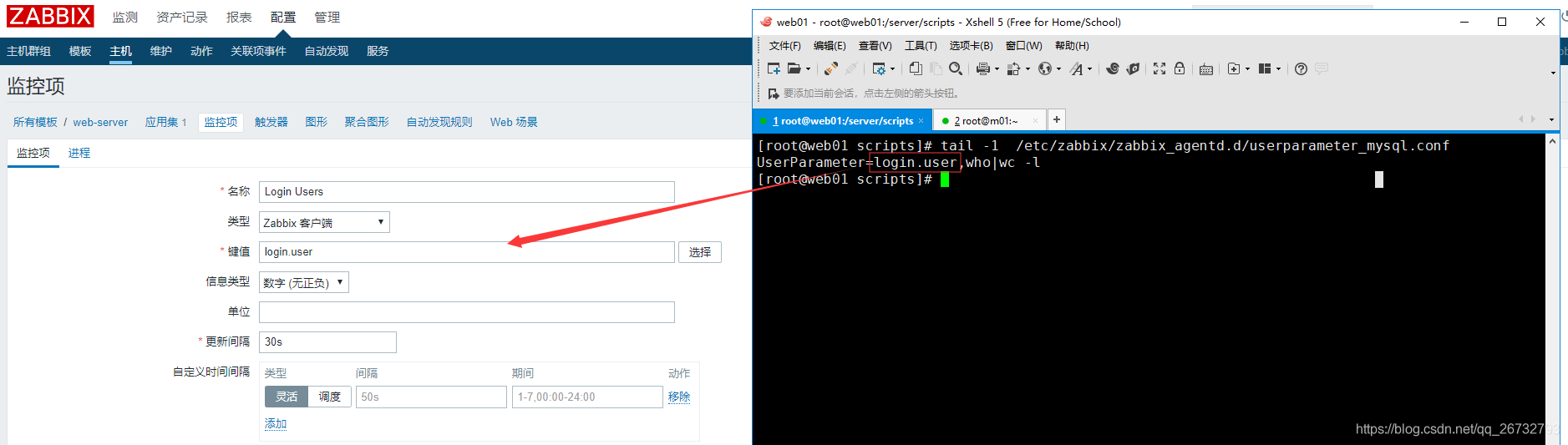1568x445 pixels.
Task: Open the 类型 'Zabbix 客户端' dropdown
Action: (x=324, y=222)
